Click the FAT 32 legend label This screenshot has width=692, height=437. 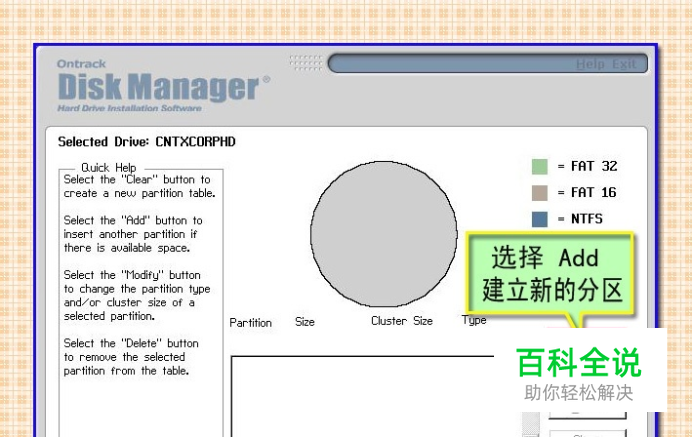594,166
